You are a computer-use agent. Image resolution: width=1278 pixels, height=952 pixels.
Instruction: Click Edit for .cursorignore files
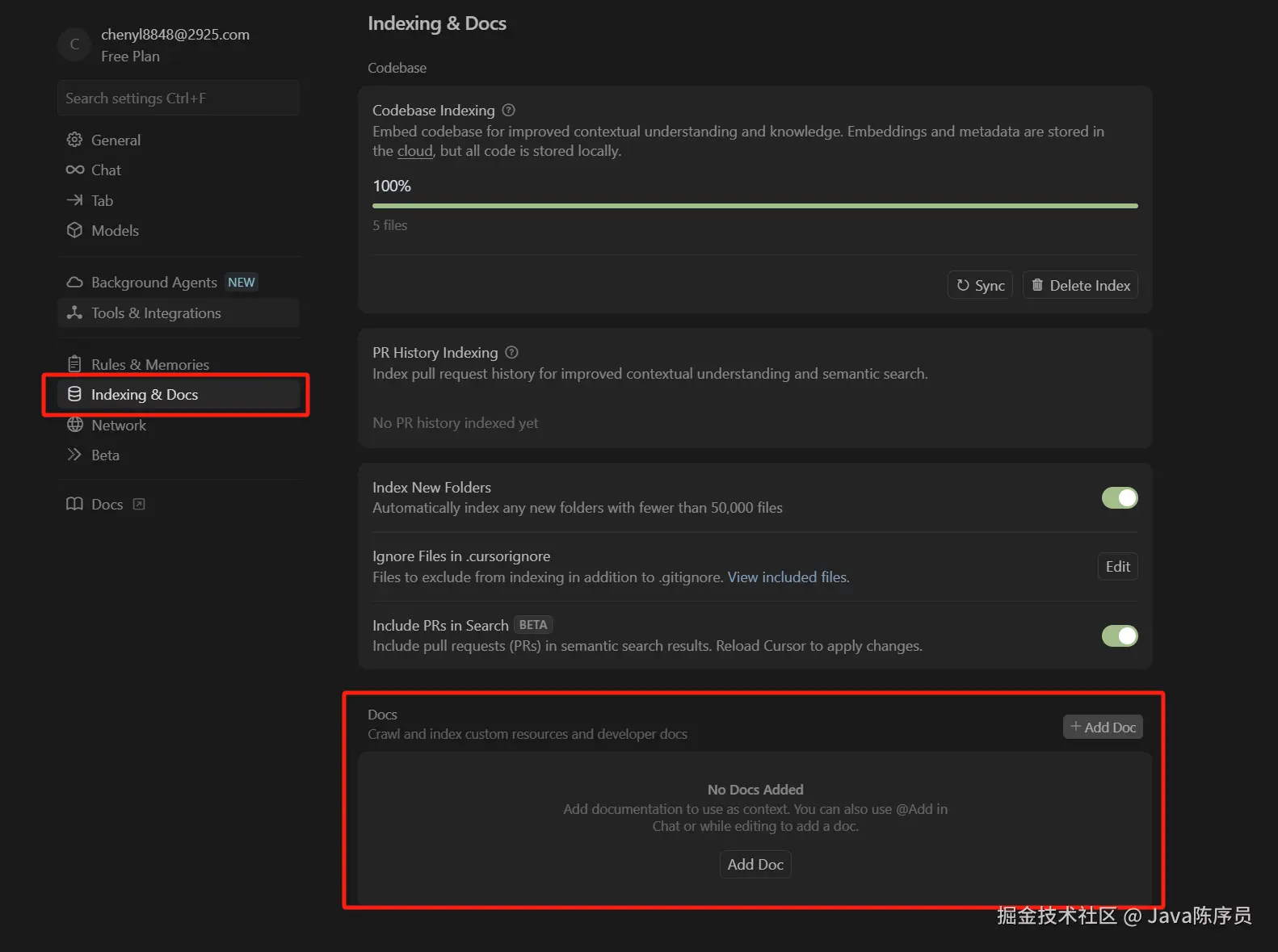pos(1117,567)
